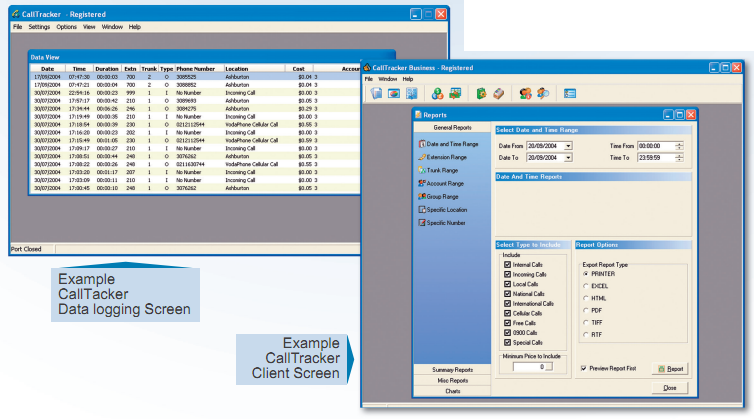The height and width of the screenshot is (419, 754).
Task: Uncheck National Calls checkbox
Action: (x=507, y=293)
